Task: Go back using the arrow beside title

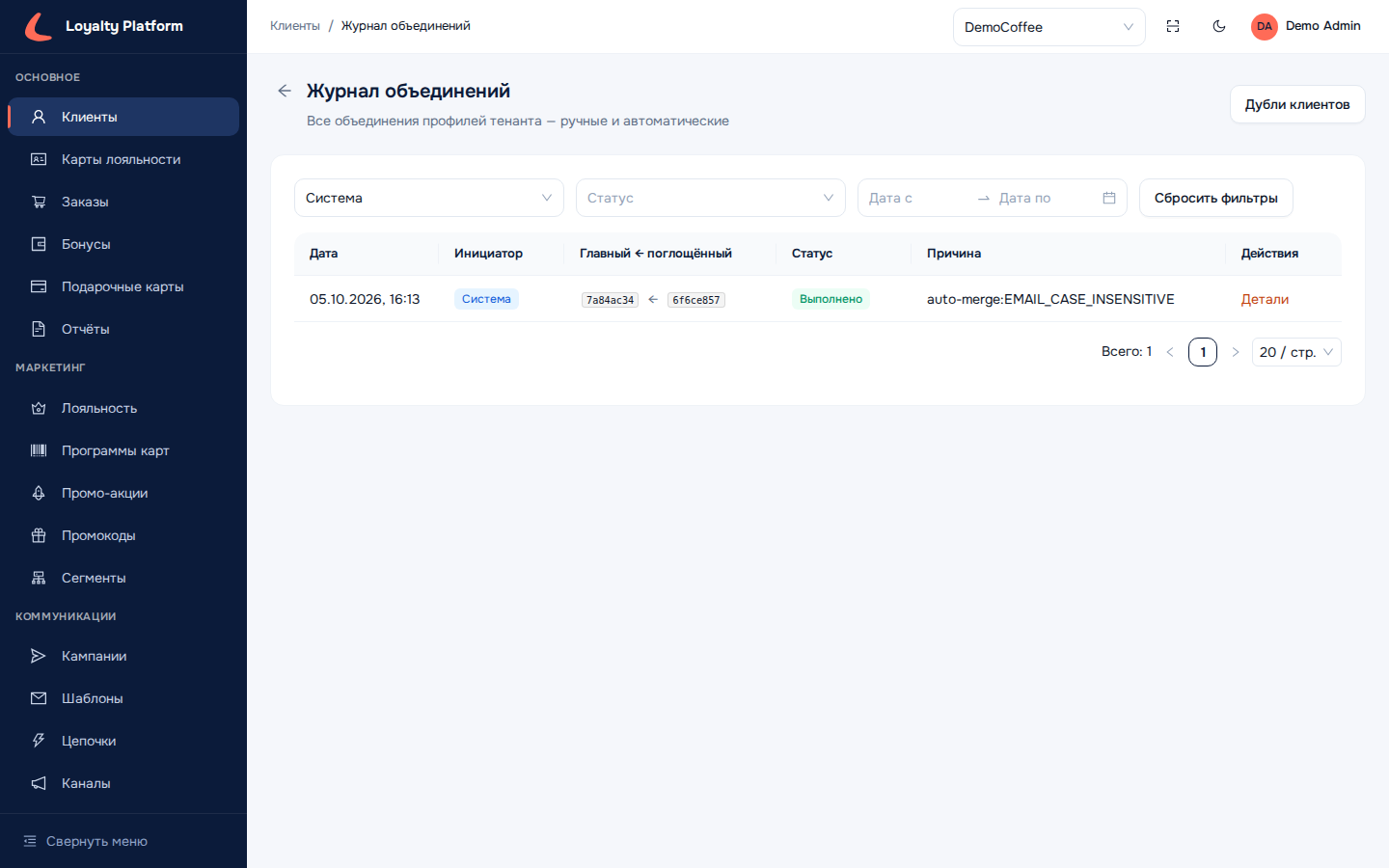Action: 285,91
